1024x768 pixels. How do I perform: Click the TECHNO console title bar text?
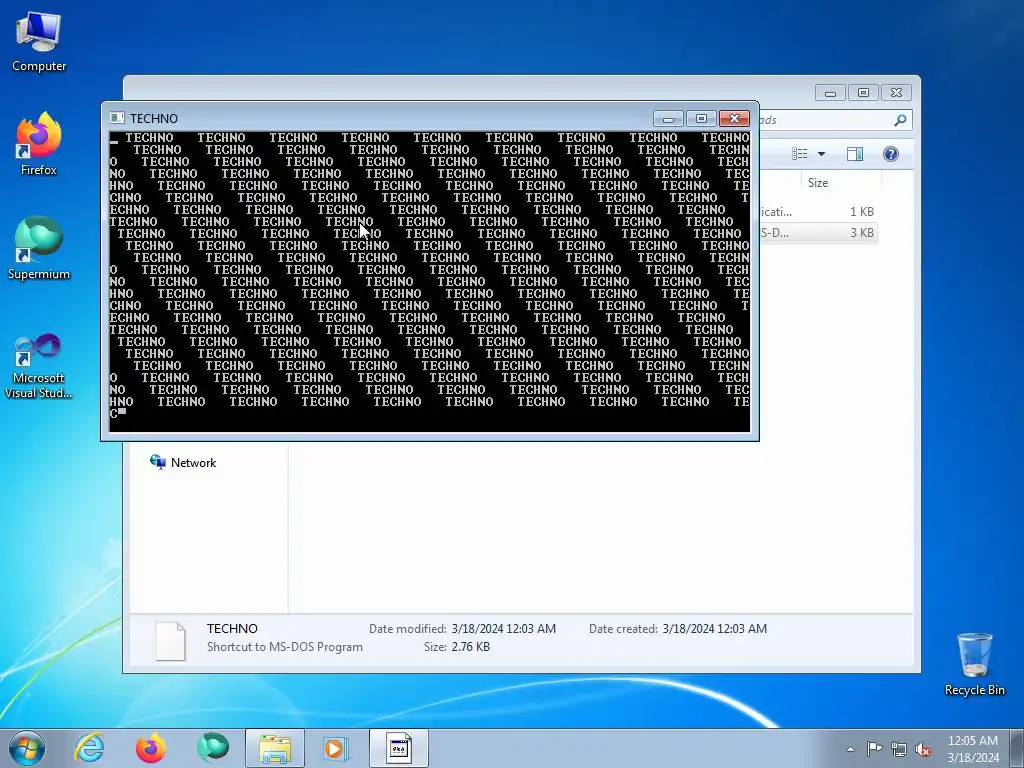click(153, 118)
